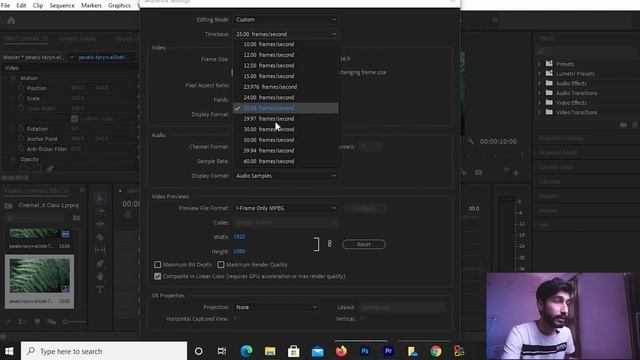Open Premiere Pro from the taskbar
640x360 pixels.
pos(388,351)
